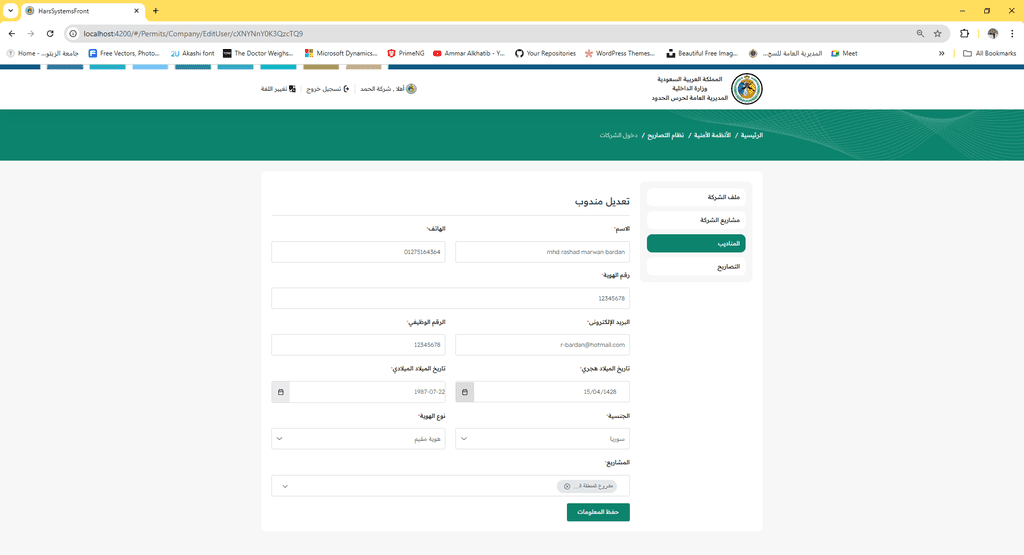Click the name field with mhd rashad marwan bardan
This screenshot has height=555, width=1024.
point(543,252)
